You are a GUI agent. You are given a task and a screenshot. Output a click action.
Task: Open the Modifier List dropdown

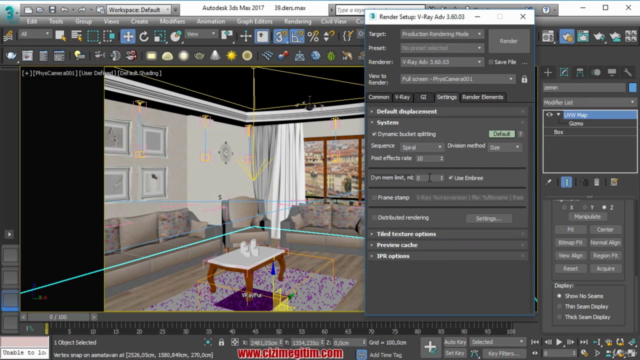click(x=589, y=102)
